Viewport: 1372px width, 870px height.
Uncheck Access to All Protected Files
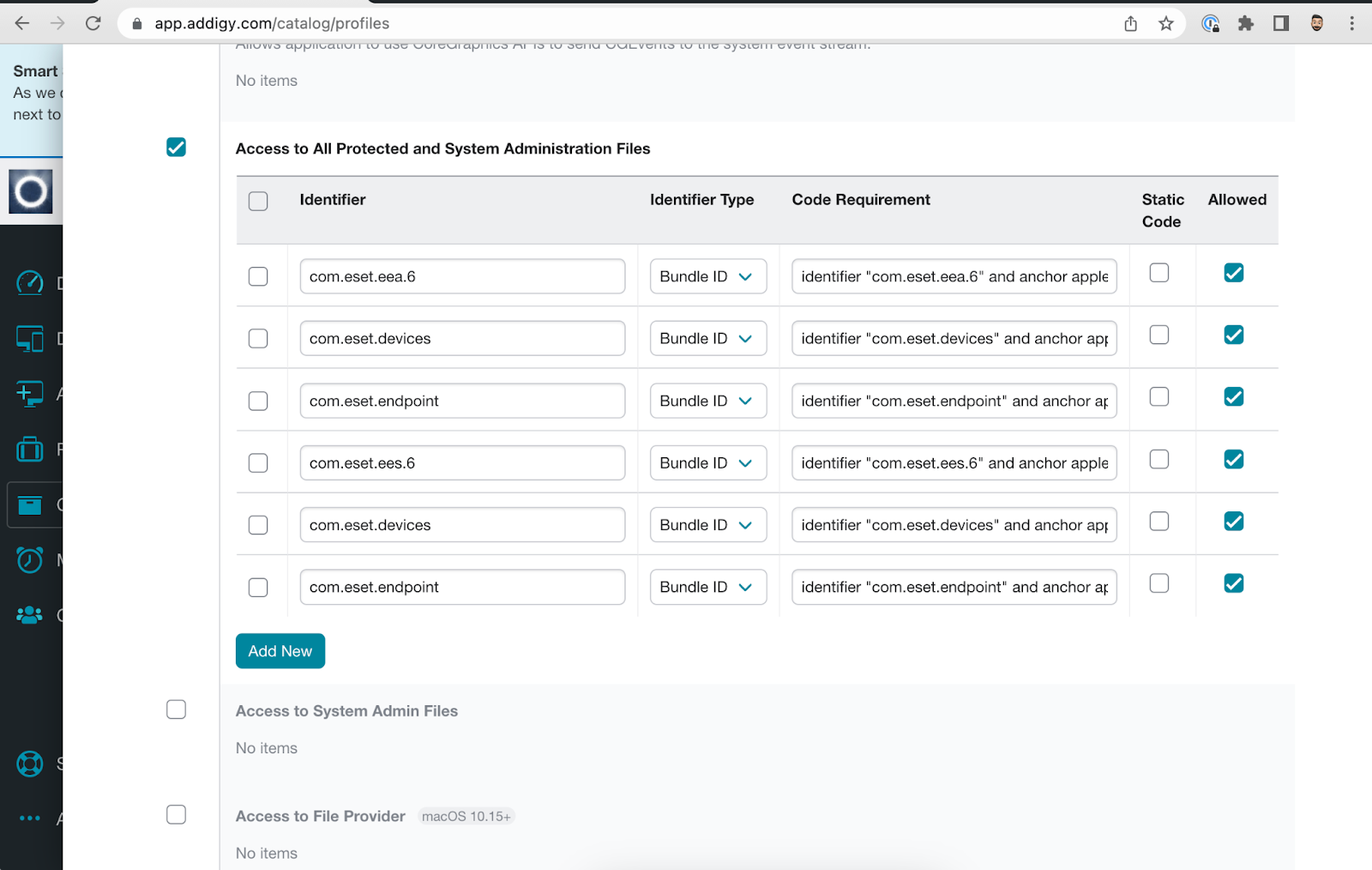coord(175,147)
